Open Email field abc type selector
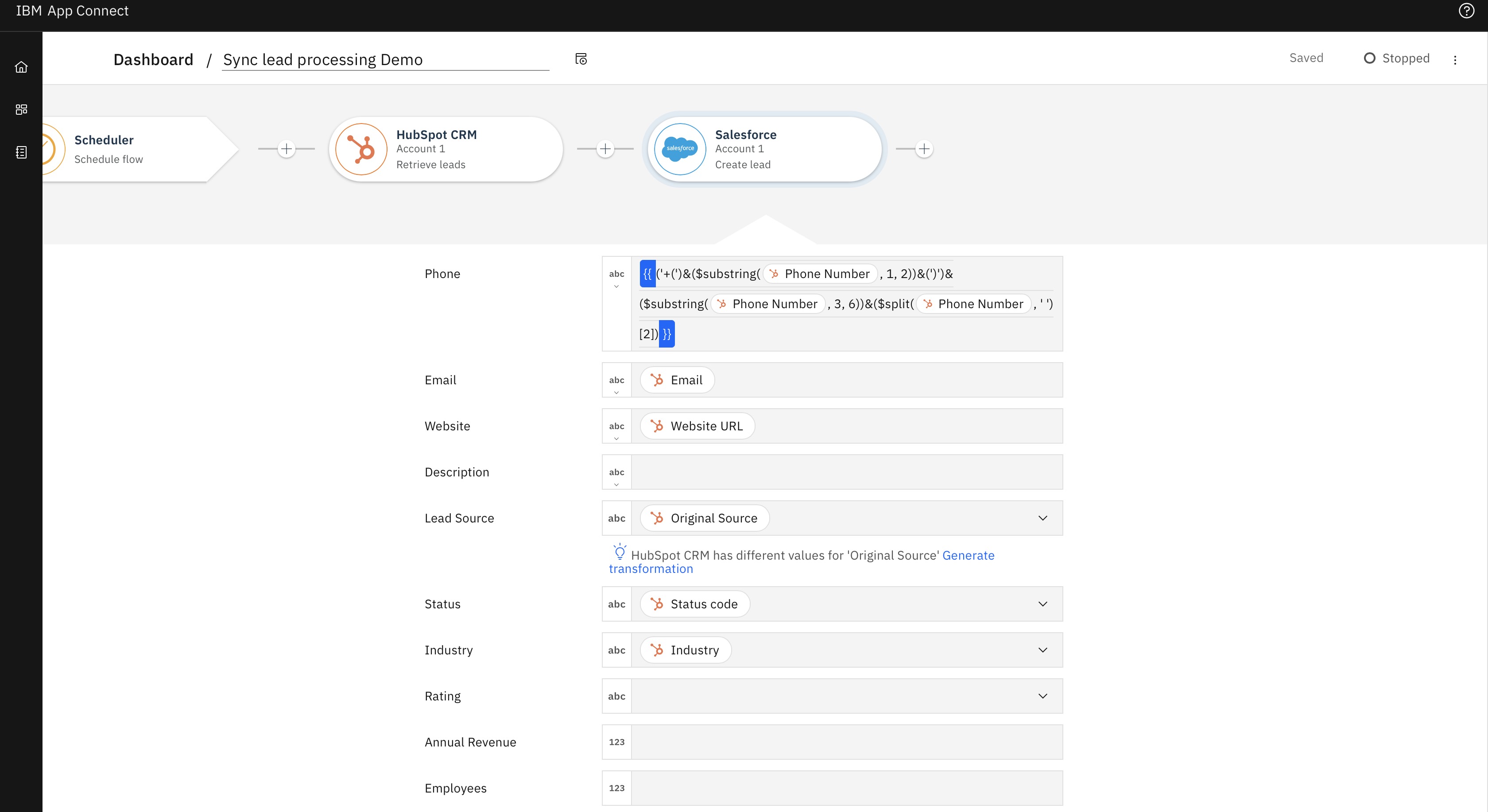 pos(616,380)
